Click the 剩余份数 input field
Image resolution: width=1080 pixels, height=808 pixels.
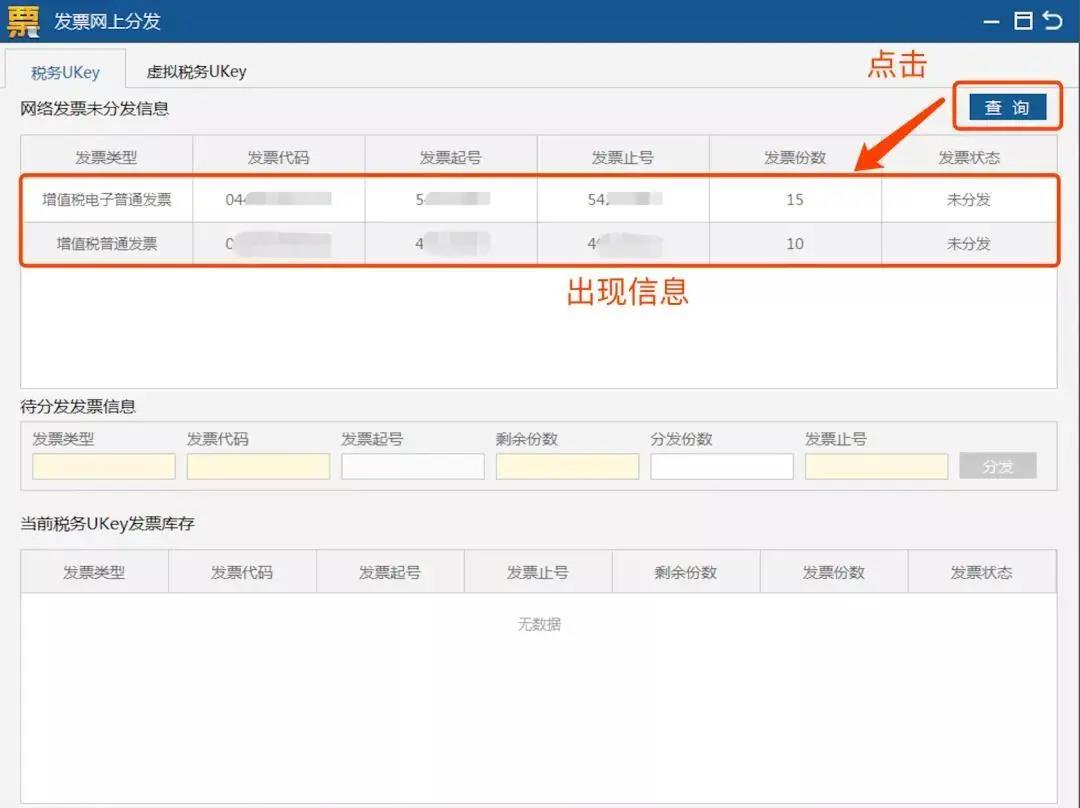point(567,466)
